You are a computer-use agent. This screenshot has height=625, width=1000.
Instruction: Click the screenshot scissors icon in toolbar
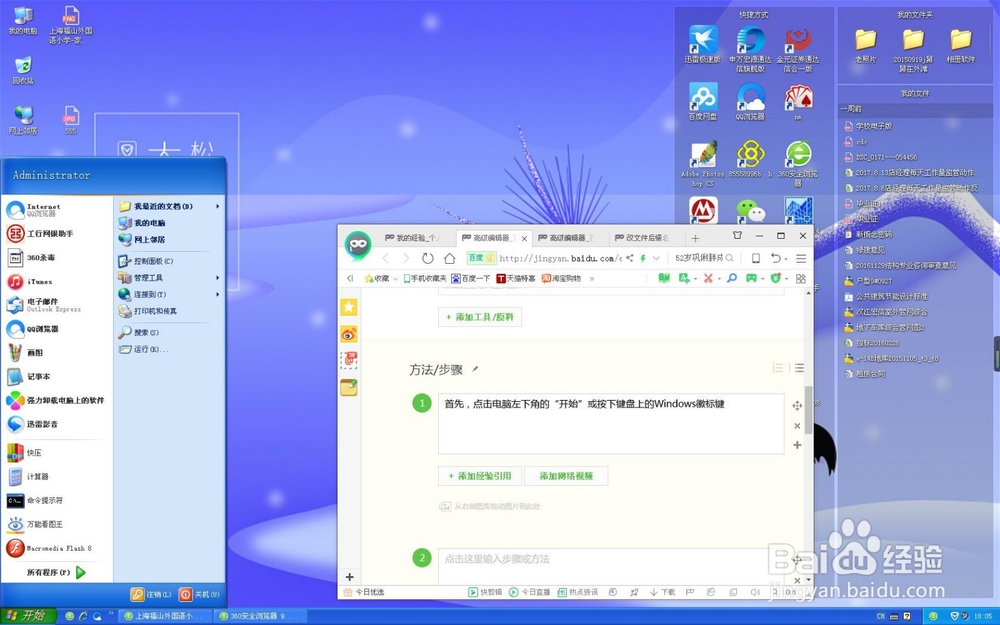point(708,278)
